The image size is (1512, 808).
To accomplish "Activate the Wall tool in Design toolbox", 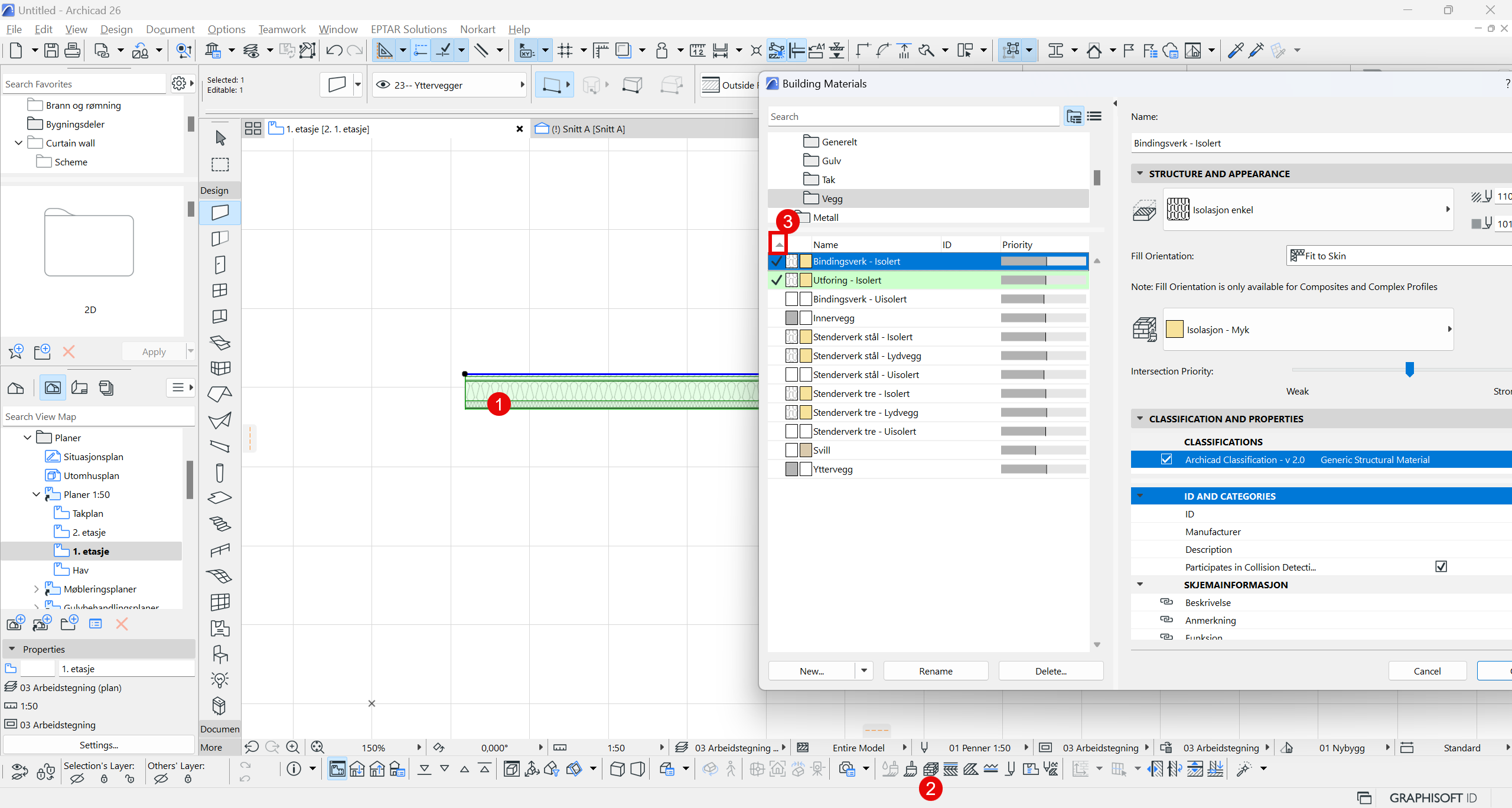I will coord(220,213).
